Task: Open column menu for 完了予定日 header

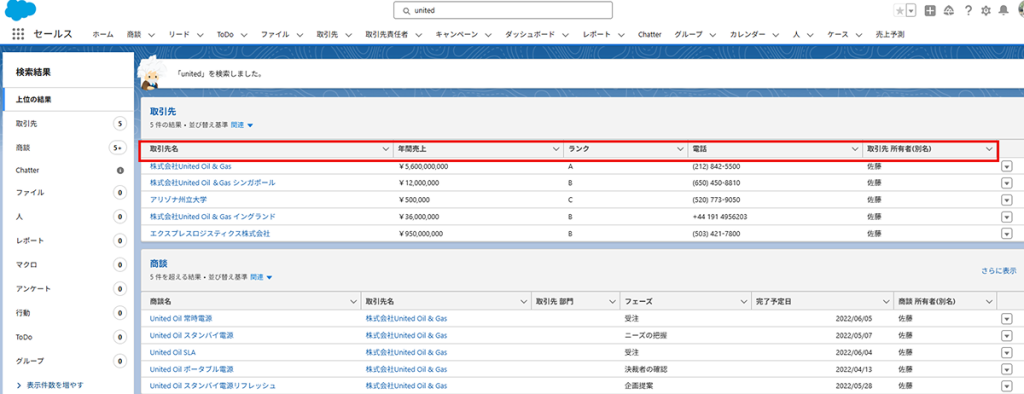Action: pyautogui.click(x=886, y=302)
